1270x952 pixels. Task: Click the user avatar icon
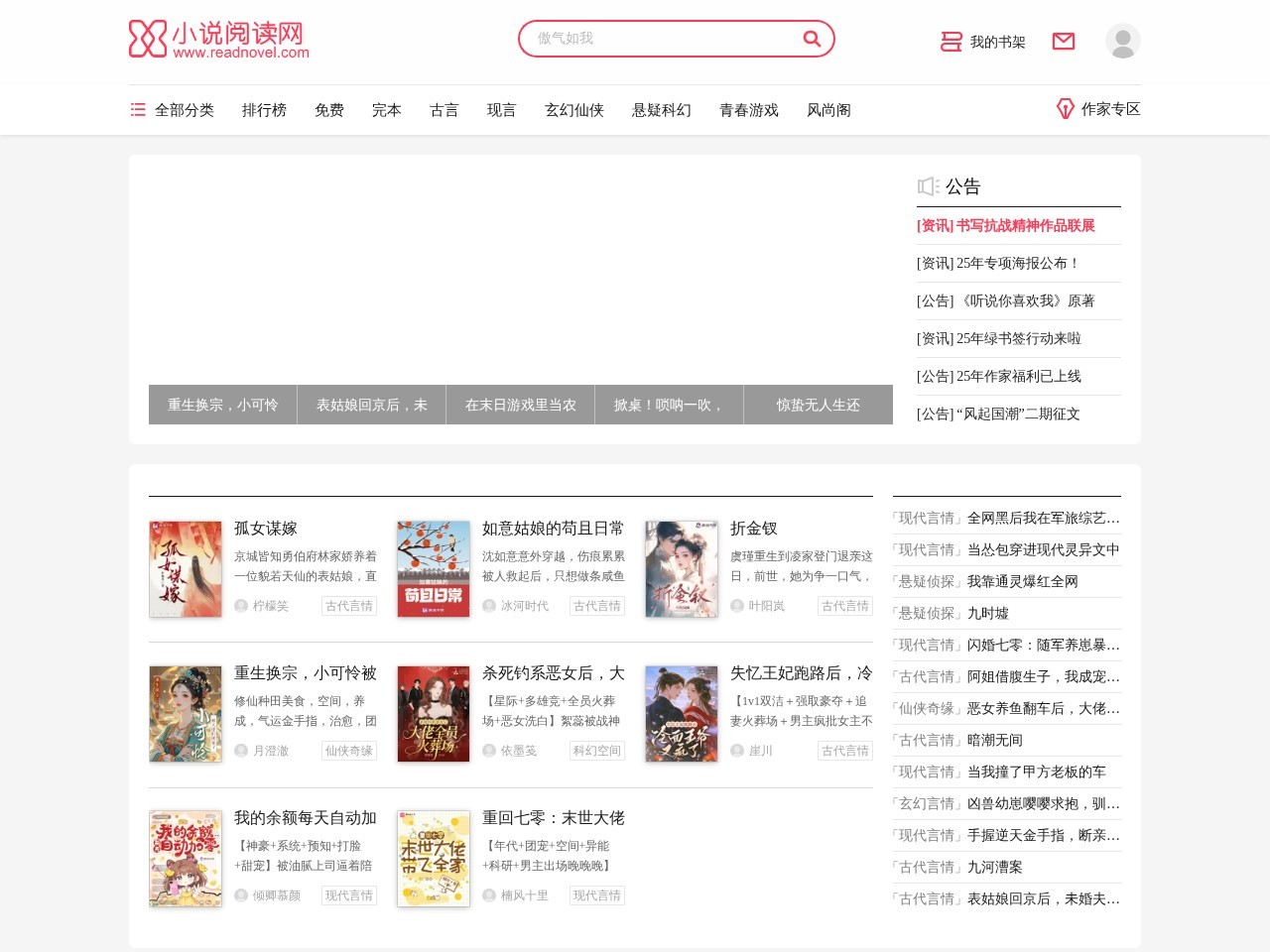pyautogui.click(x=1122, y=42)
